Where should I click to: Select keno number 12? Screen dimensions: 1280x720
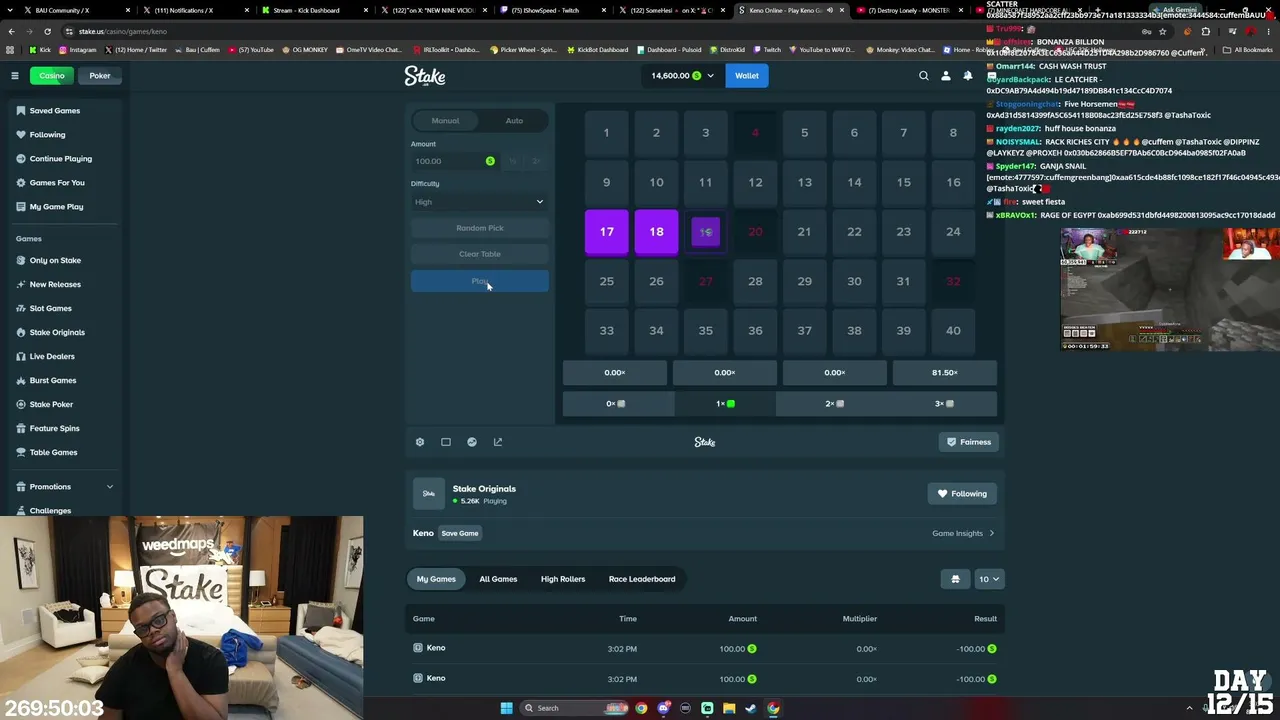(x=755, y=182)
